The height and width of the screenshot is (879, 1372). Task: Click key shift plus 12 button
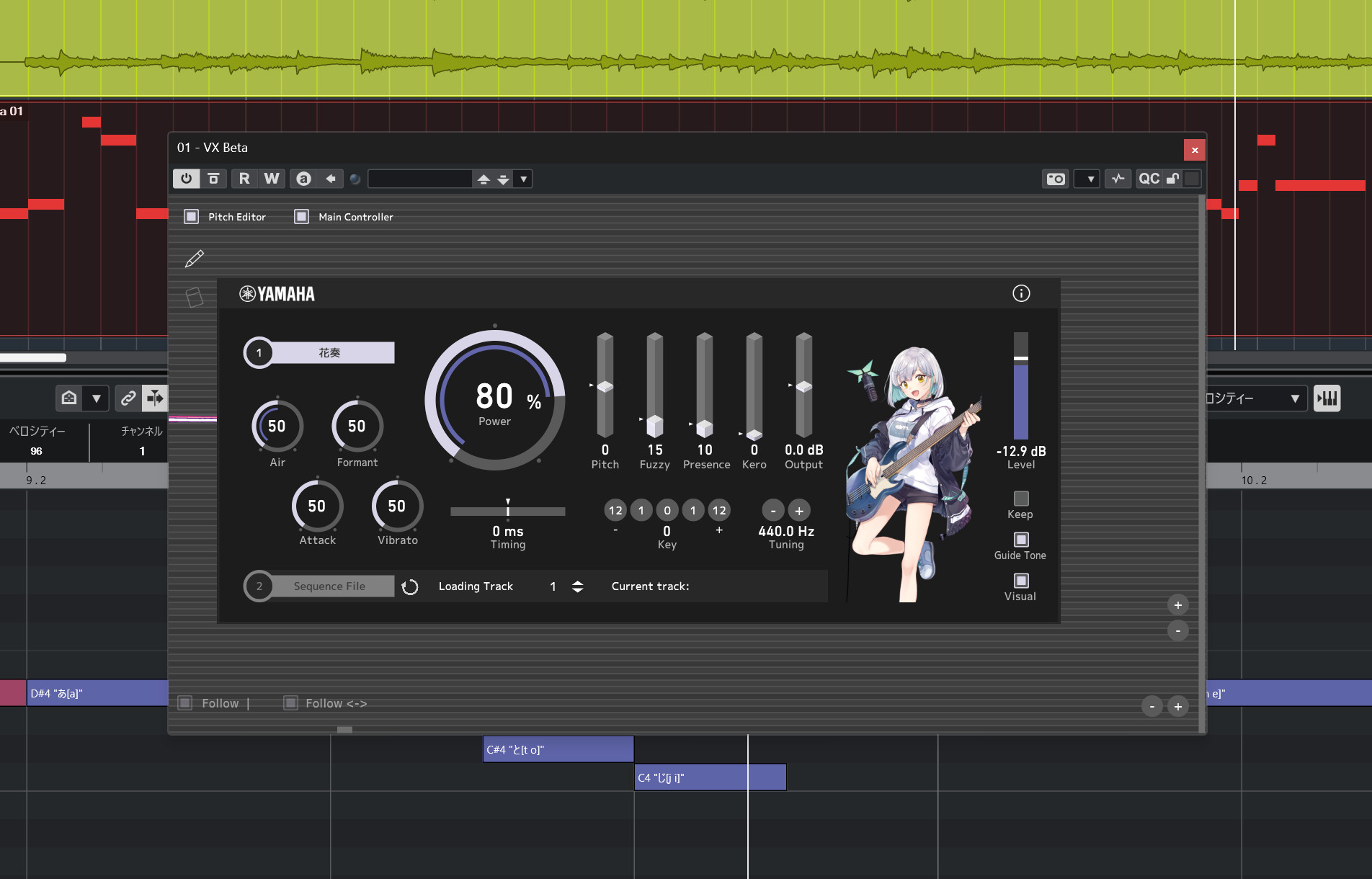coord(719,511)
